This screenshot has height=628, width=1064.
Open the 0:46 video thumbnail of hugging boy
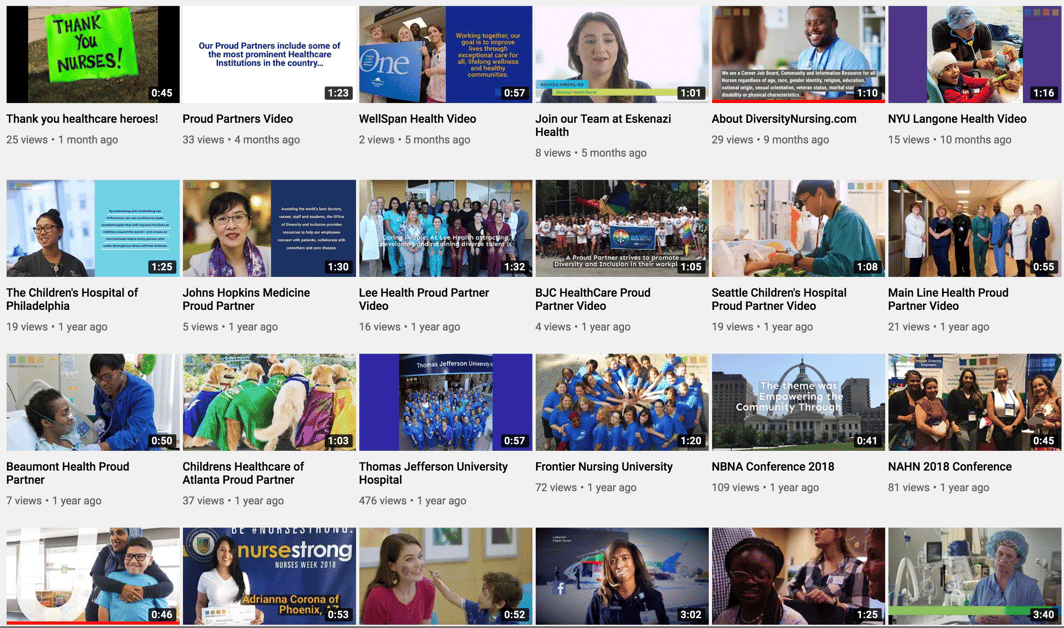(93, 576)
